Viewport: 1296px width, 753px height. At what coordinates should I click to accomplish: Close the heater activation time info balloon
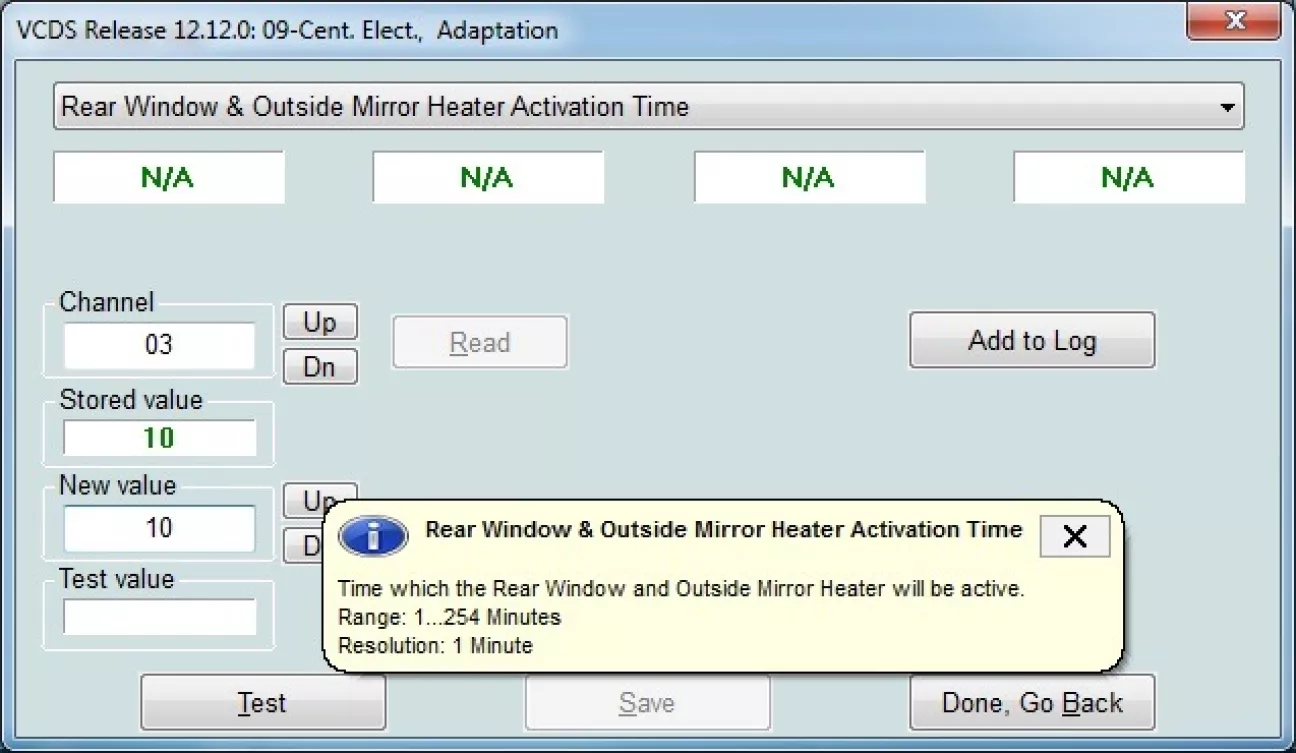pyautogui.click(x=1074, y=537)
